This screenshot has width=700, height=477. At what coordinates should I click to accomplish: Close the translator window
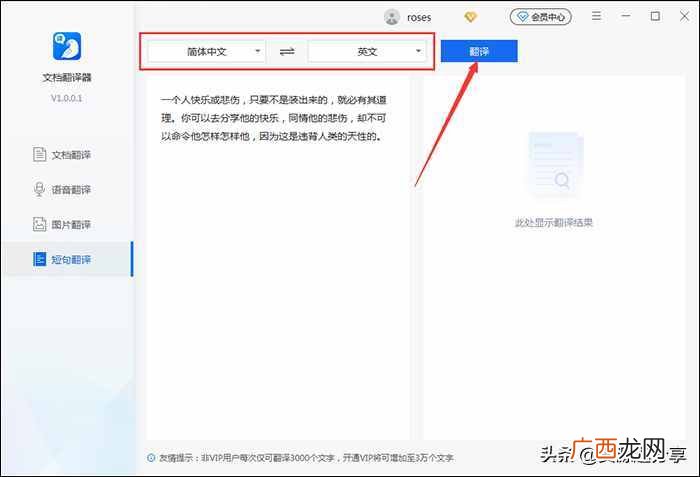click(684, 16)
